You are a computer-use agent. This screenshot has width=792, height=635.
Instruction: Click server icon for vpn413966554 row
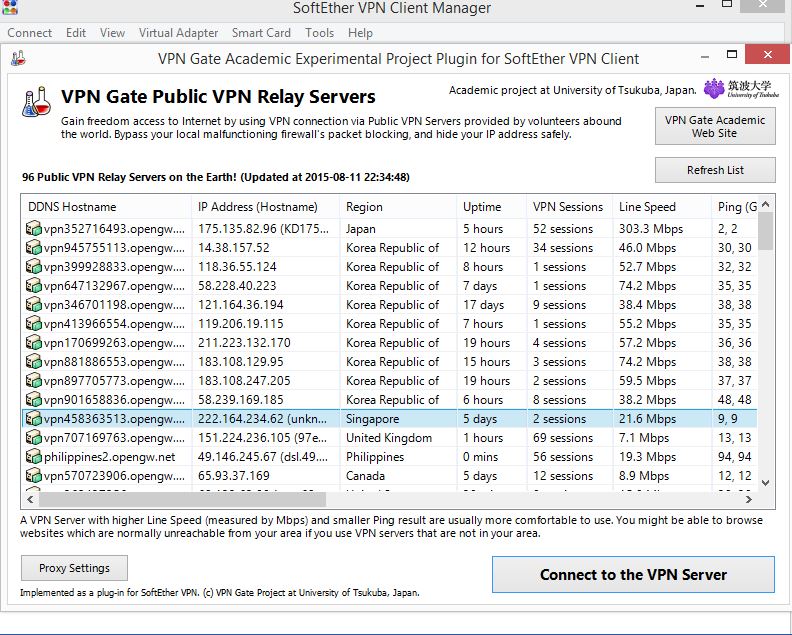point(33,323)
